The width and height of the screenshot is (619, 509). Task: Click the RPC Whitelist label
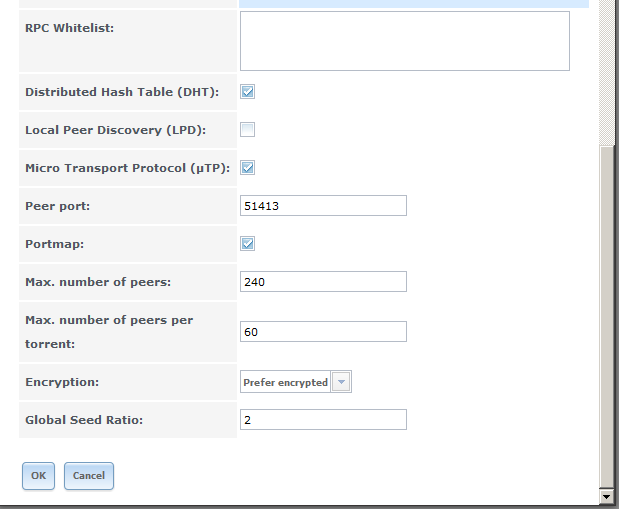pyautogui.click(x=70, y=28)
